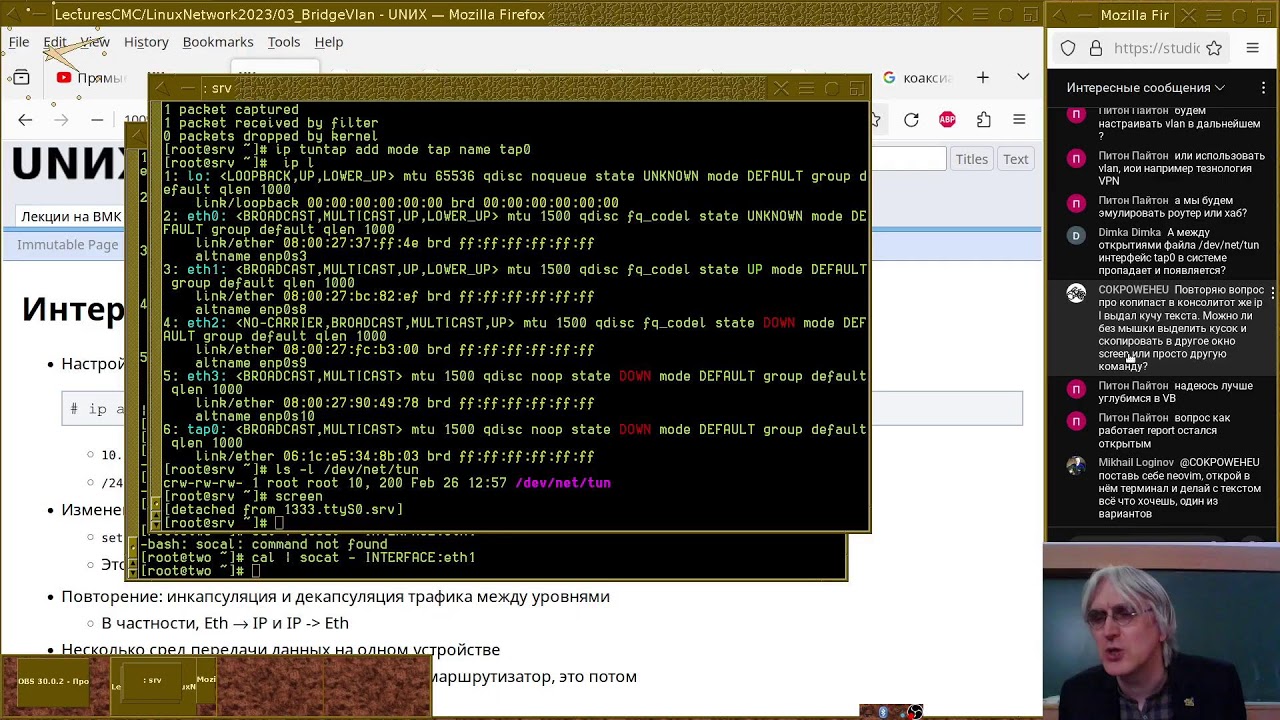Open the History menu
Image resolution: width=1280 pixels, height=720 pixels.
(x=146, y=42)
